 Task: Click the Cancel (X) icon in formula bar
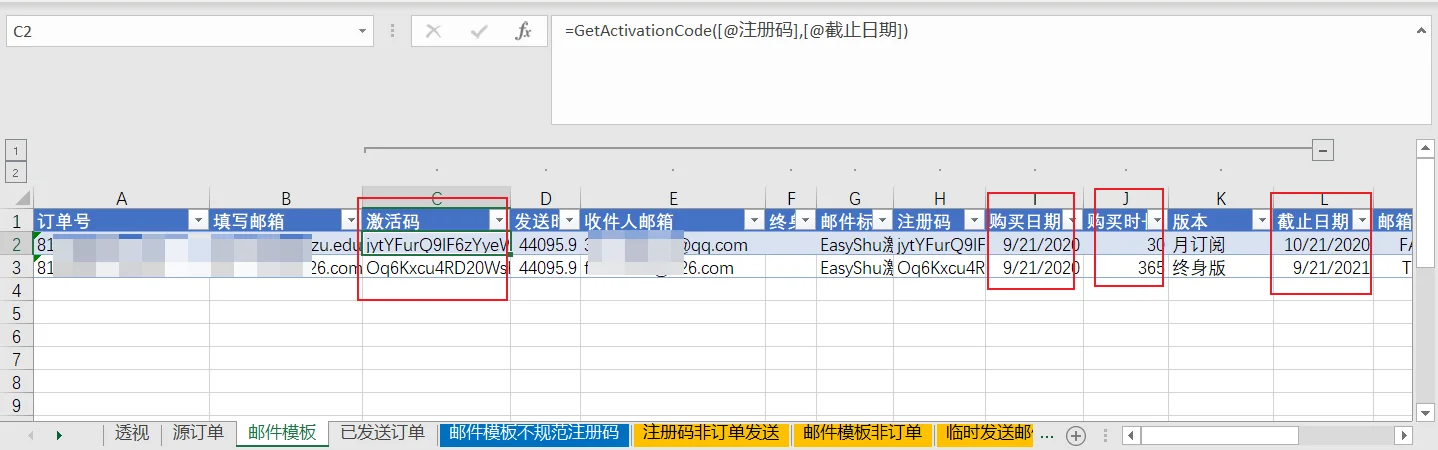(433, 31)
